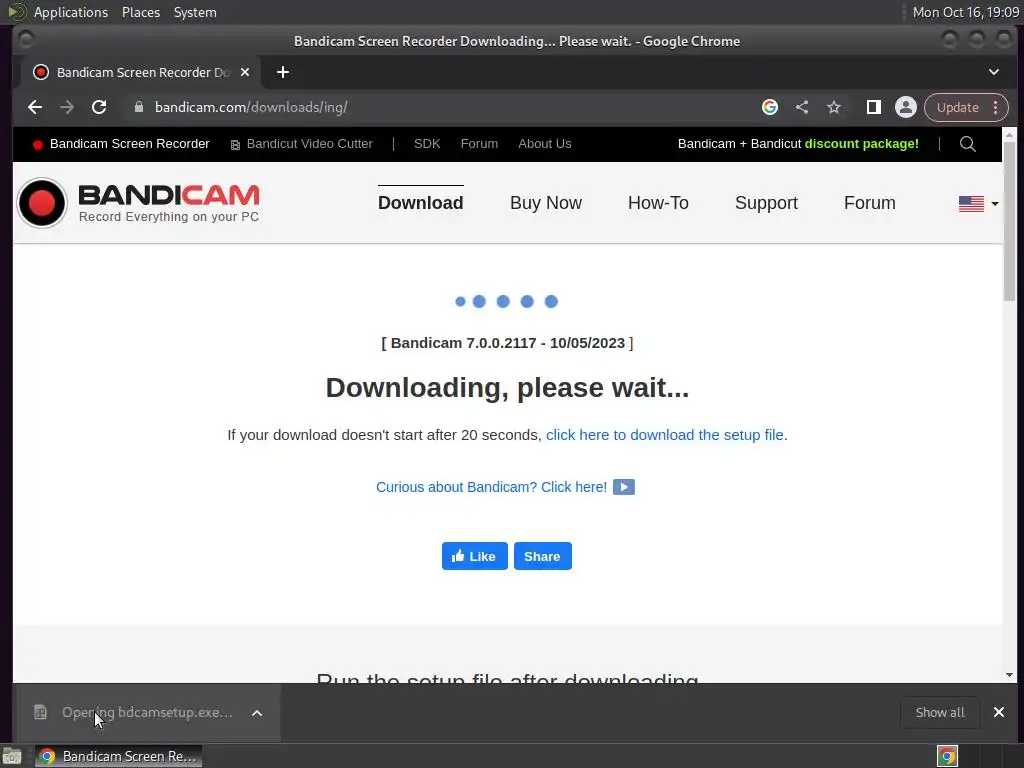Viewport: 1024px width, 768px height.
Task: Open Forum in main navigation
Action: click(870, 203)
